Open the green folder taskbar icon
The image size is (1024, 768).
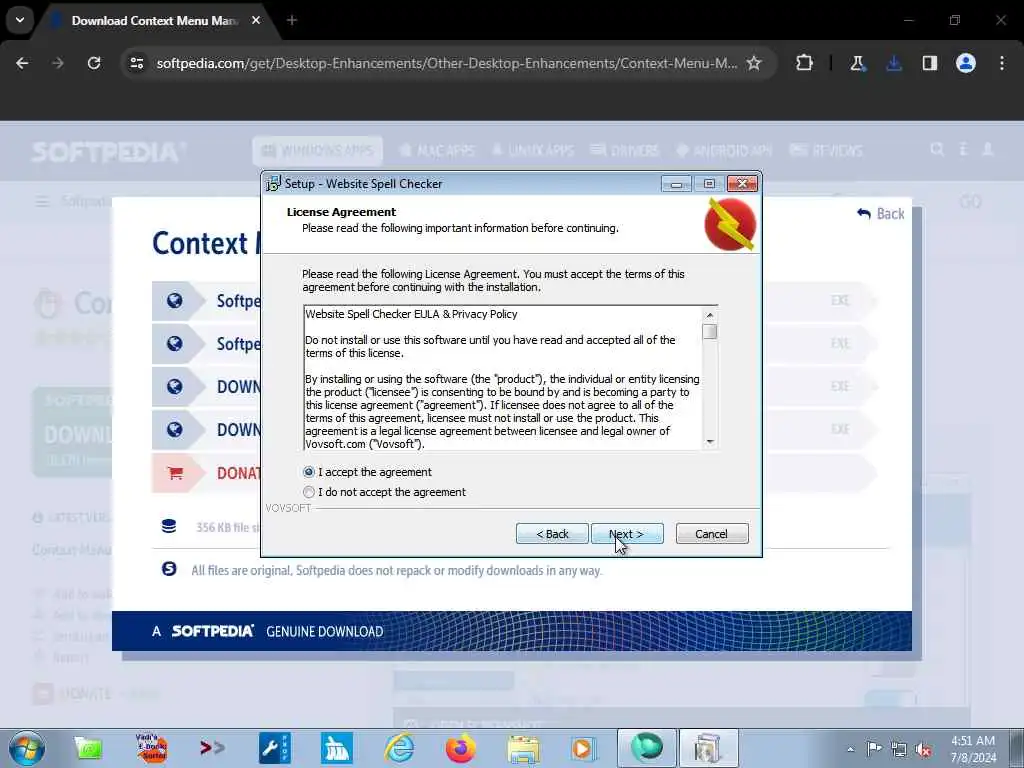pyautogui.click(x=88, y=748)
